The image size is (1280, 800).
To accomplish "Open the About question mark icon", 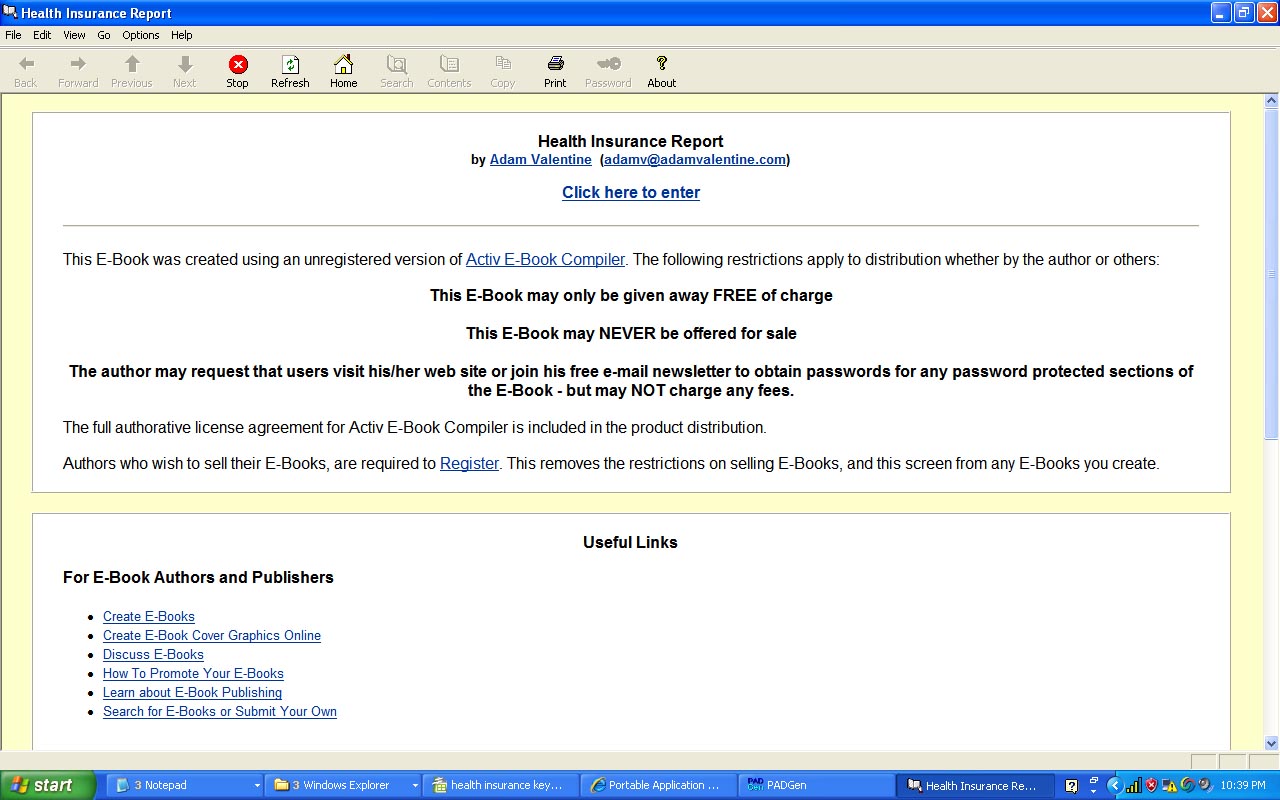I will (x=662, y=65).
